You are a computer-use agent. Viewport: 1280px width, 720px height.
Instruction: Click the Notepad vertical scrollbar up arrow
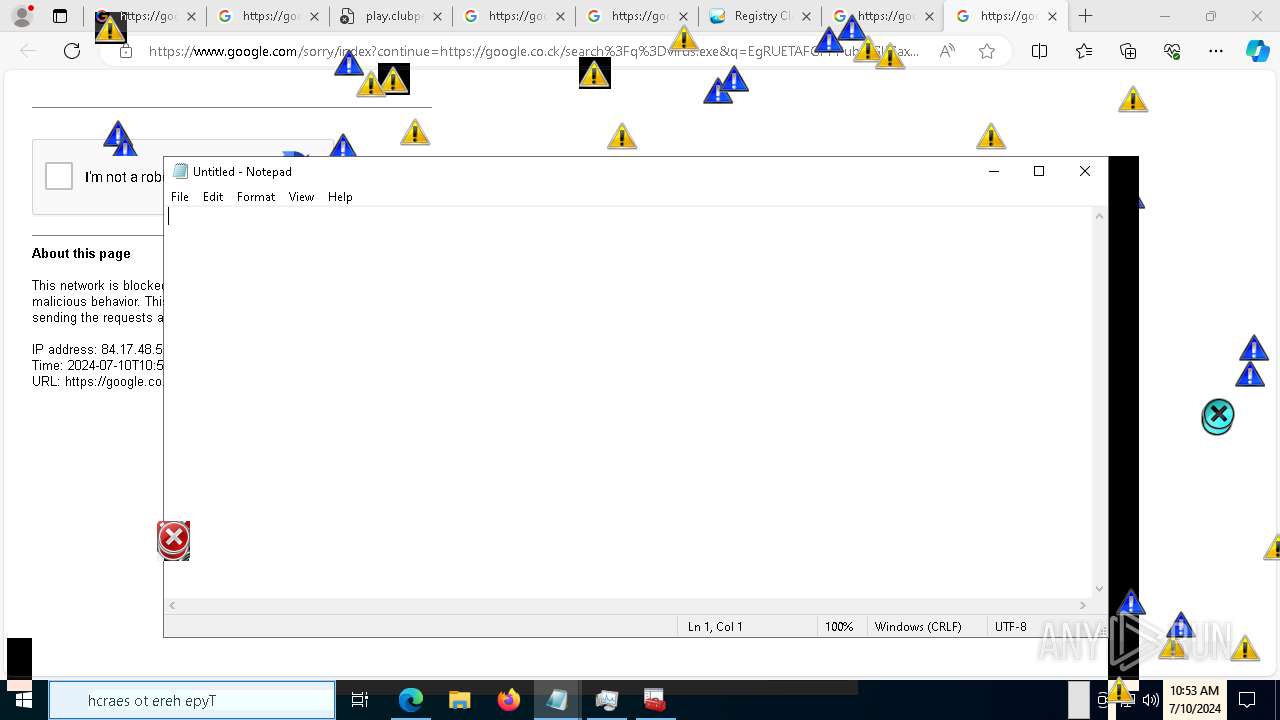point(1100,216)
